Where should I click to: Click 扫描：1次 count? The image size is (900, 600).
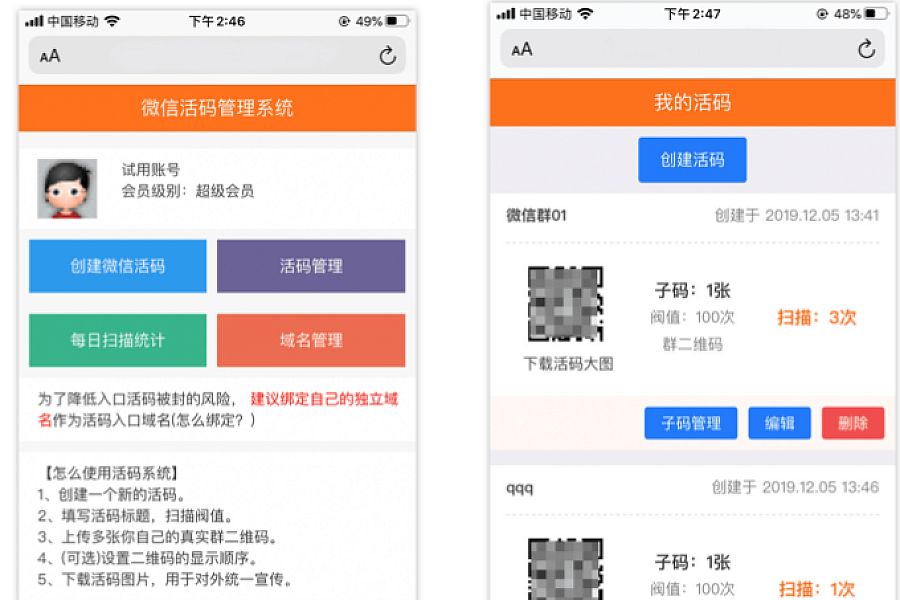point(817,589)
